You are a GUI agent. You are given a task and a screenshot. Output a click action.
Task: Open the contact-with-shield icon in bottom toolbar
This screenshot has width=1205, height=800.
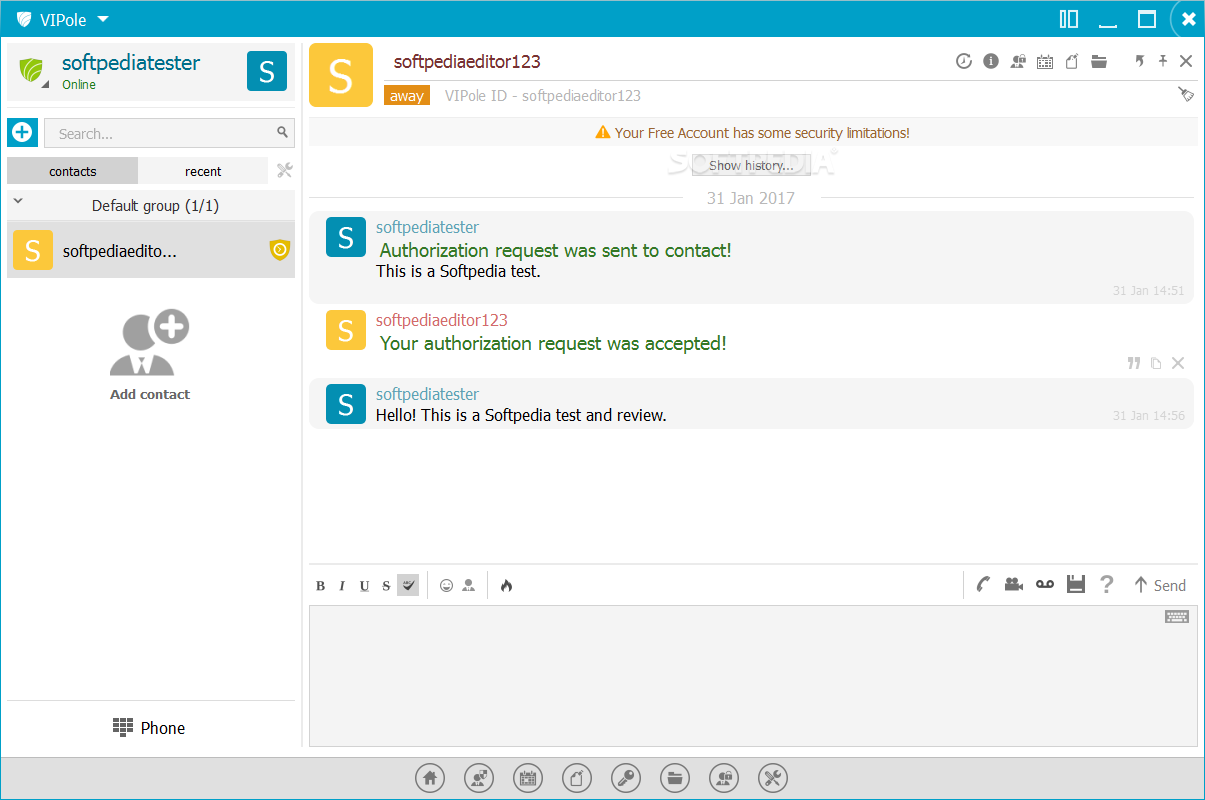point(479,777)
